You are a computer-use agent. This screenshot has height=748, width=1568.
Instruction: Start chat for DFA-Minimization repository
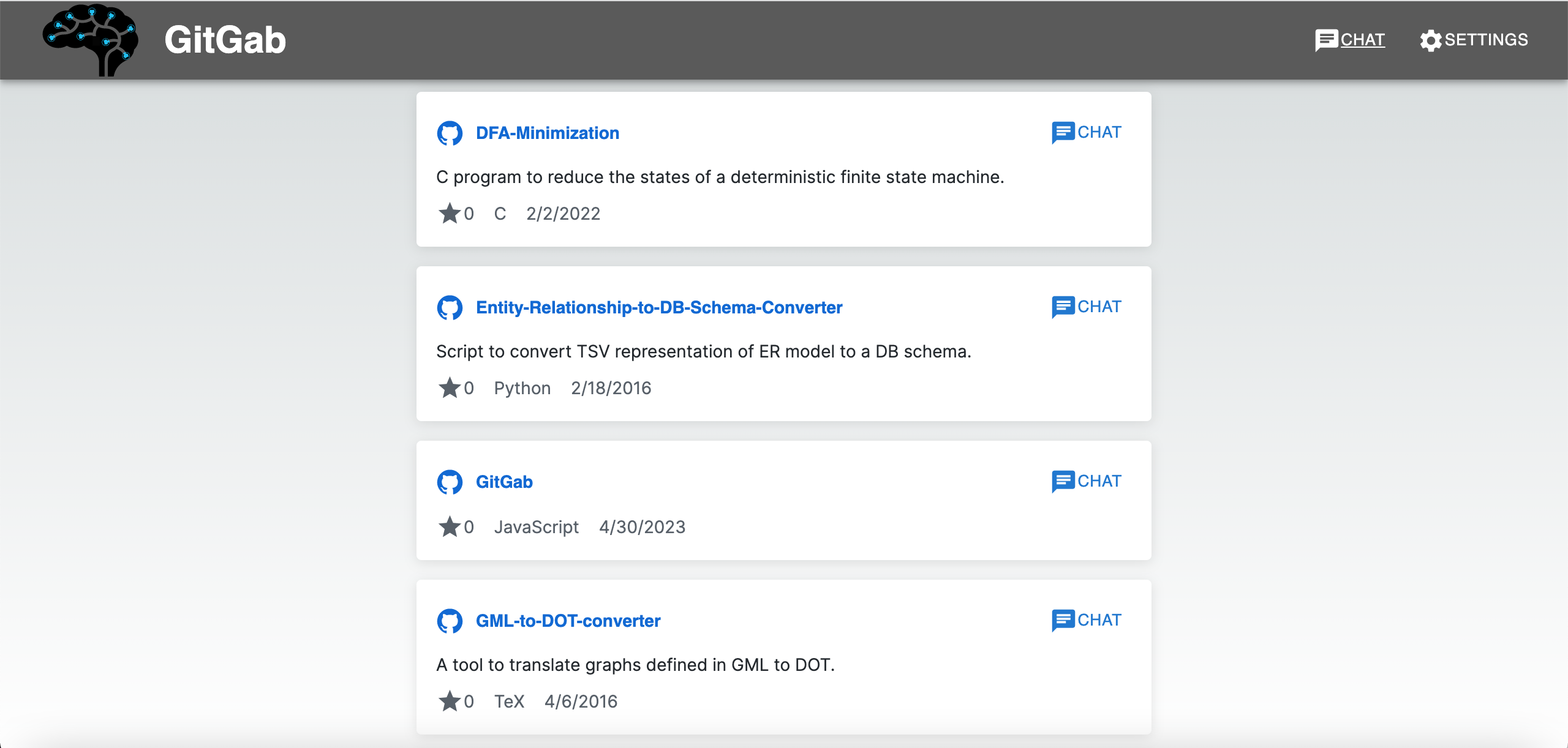coord(1087,132)
